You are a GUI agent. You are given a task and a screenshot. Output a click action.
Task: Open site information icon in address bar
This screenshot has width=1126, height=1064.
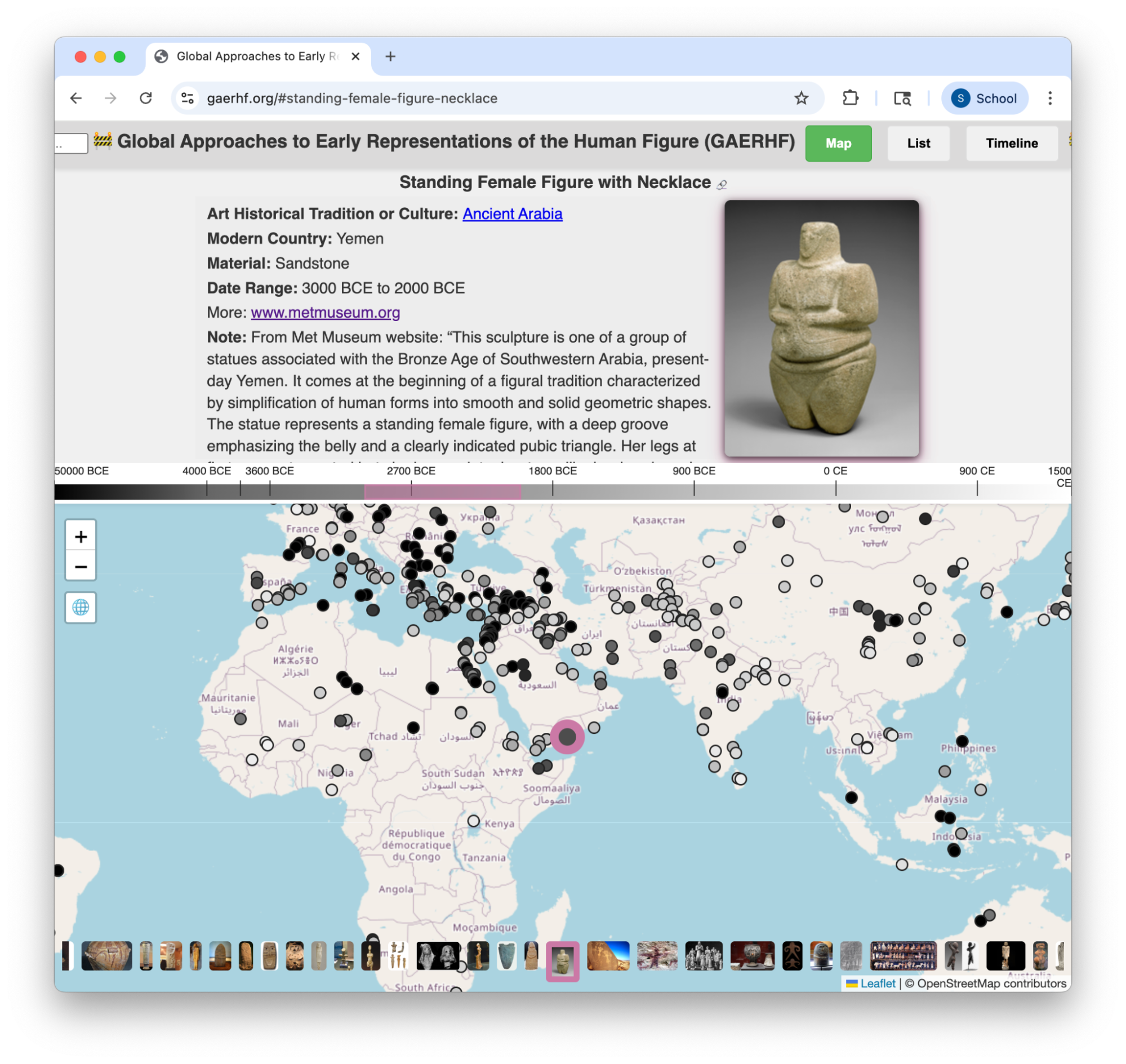[188, 98]
